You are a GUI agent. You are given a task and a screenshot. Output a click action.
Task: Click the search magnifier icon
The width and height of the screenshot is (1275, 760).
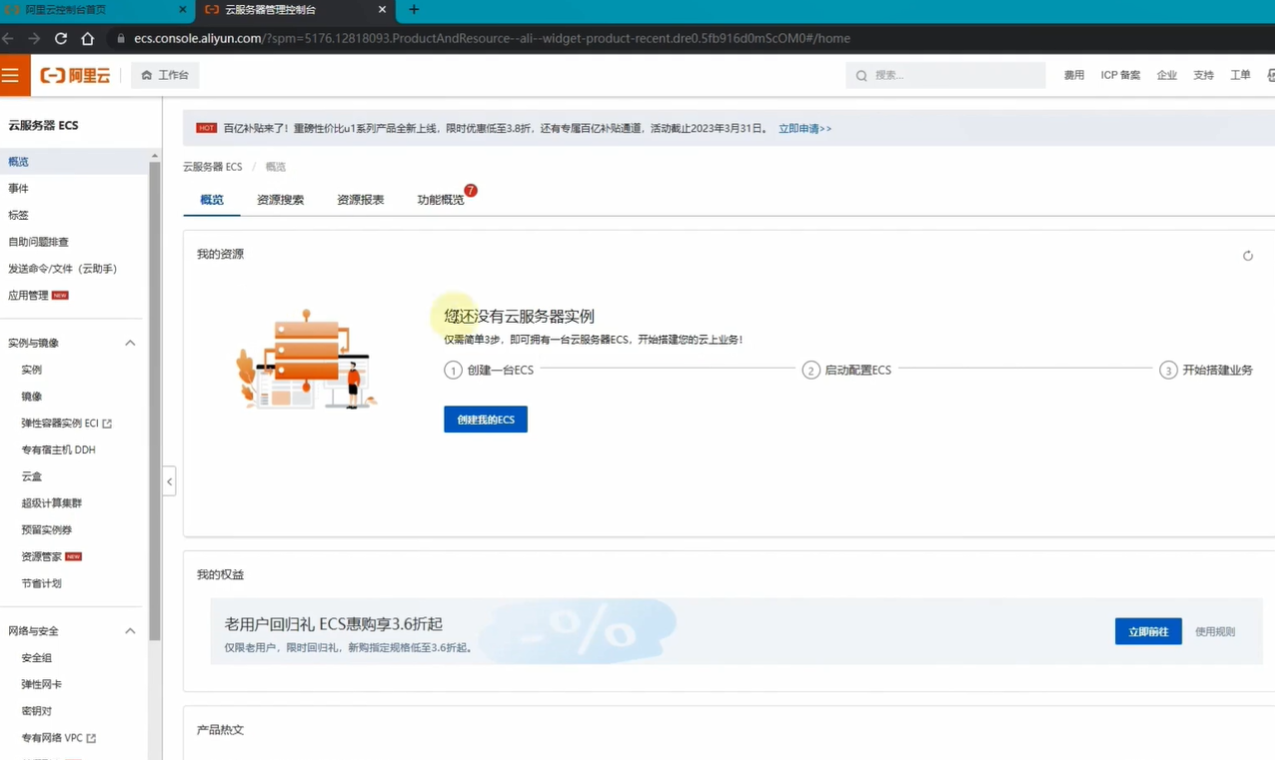861,75
